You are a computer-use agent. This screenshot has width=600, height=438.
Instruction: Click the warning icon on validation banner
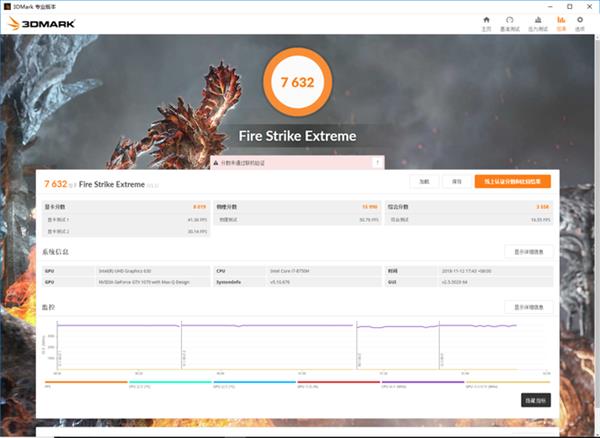pyautogui.click(x=214, y=162)
